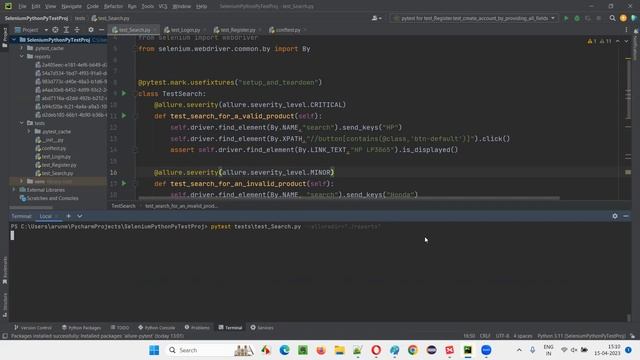The image size is (640, 360).
Task: Open the Tools menu
Action: coord(147,6)
